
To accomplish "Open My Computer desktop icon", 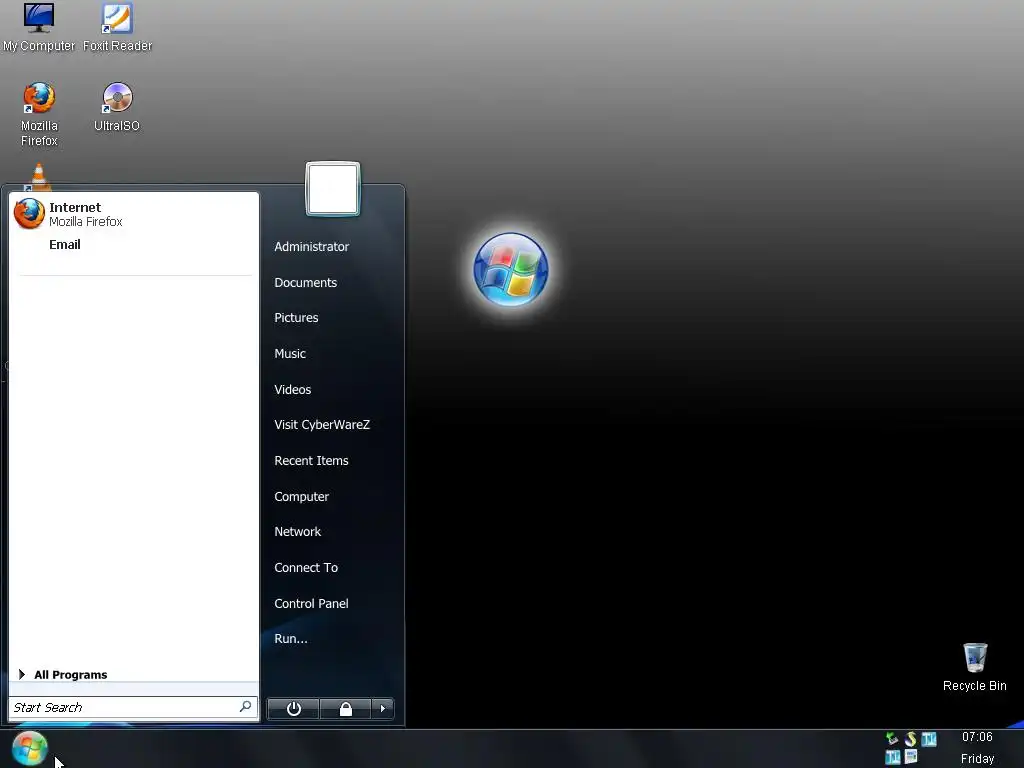I will (39, 27).
